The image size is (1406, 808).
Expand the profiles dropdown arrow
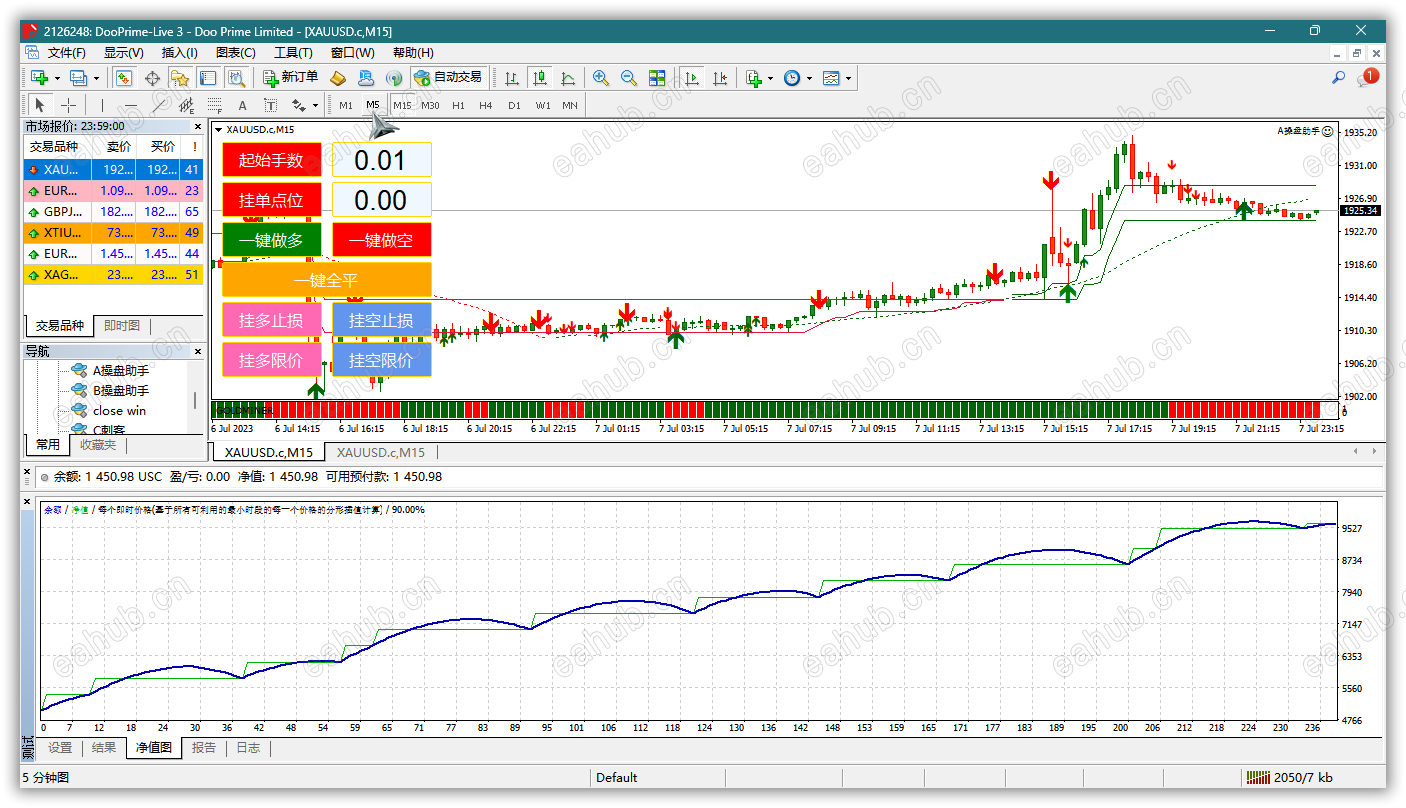96,77
